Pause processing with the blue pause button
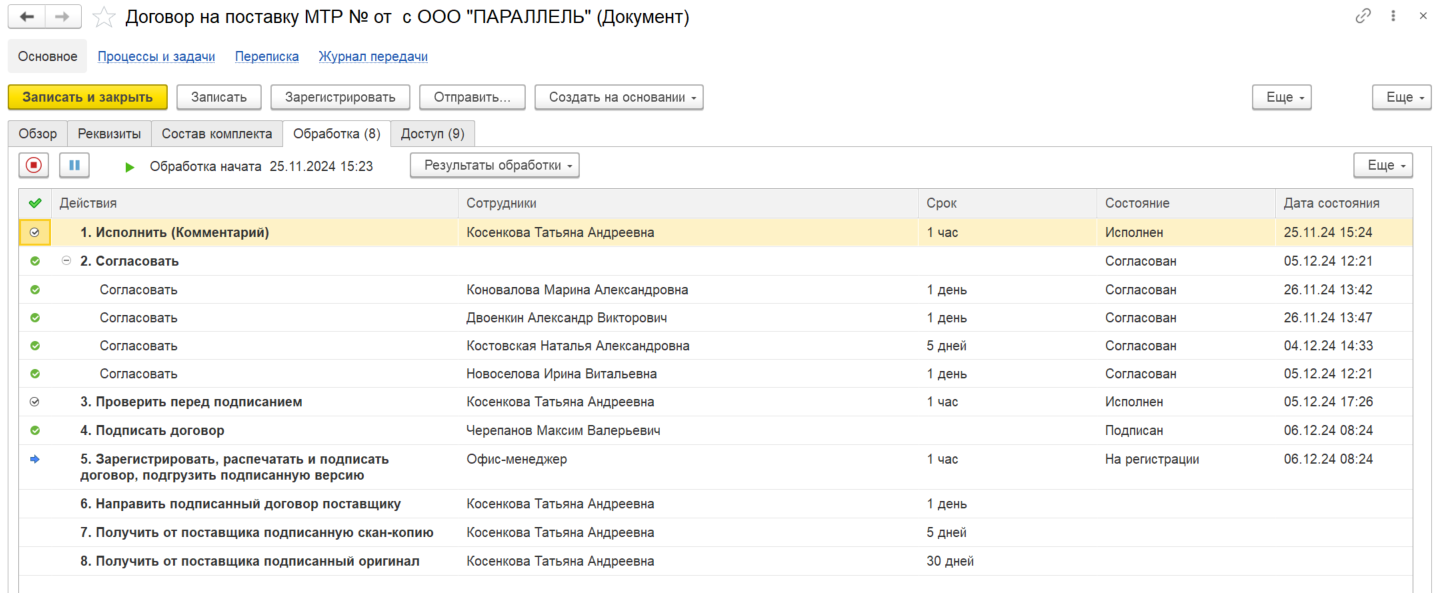The width and height of the screenshot is (1441, 593). pos(74,165)
